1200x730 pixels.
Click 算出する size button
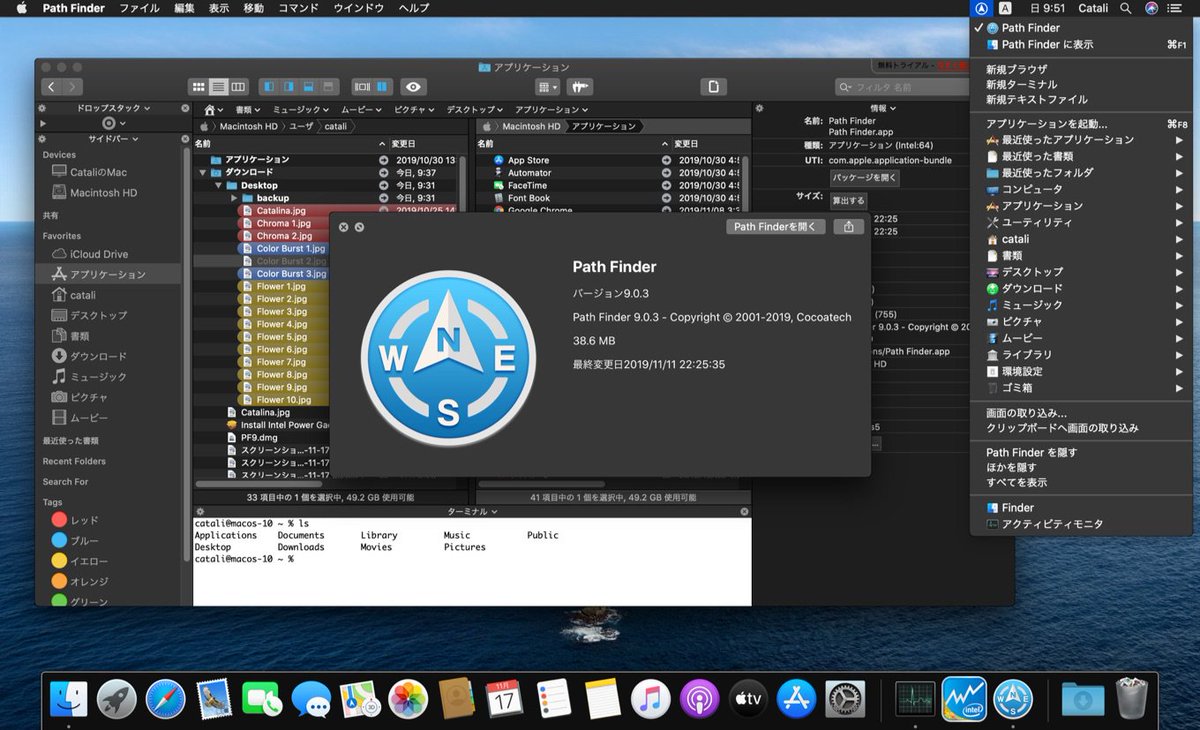coord(849,200)
